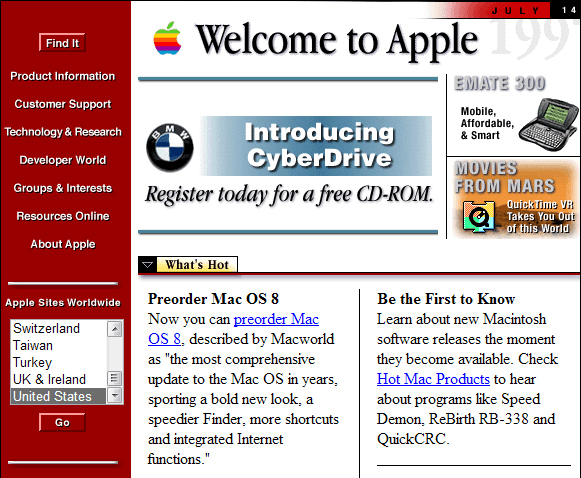Image resolution: width=581 pixels, height=478 pixels.
Task: Click the QuickTime VR icon
Action: [478, 217]
